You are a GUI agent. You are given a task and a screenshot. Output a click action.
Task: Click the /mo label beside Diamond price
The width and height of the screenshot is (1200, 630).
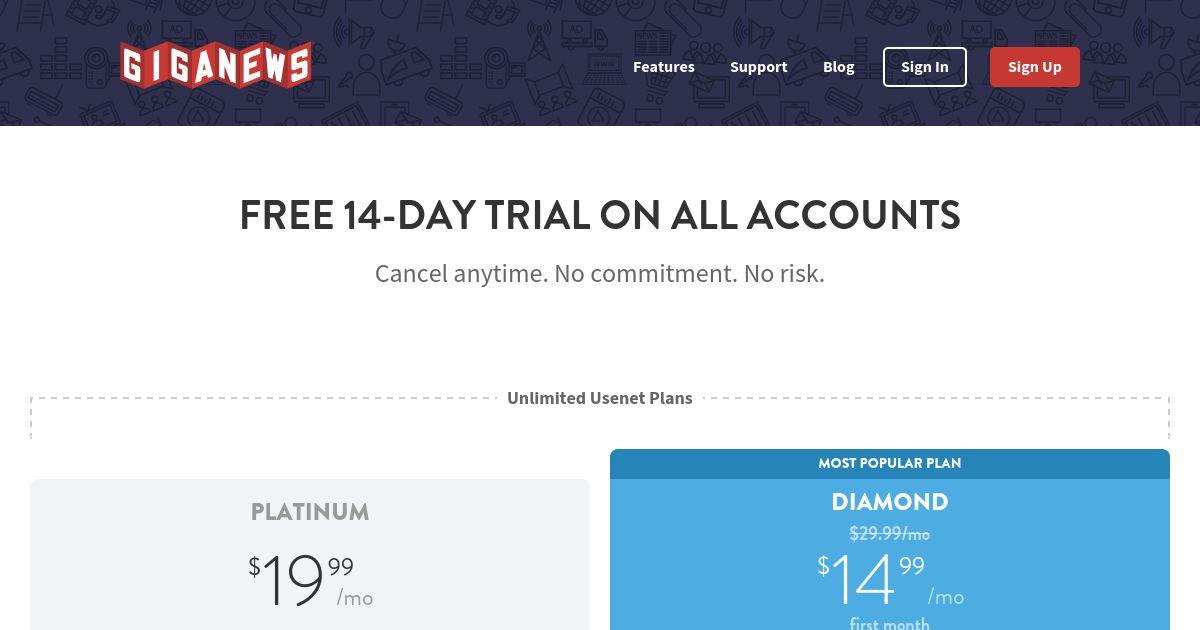coord(946,597)
